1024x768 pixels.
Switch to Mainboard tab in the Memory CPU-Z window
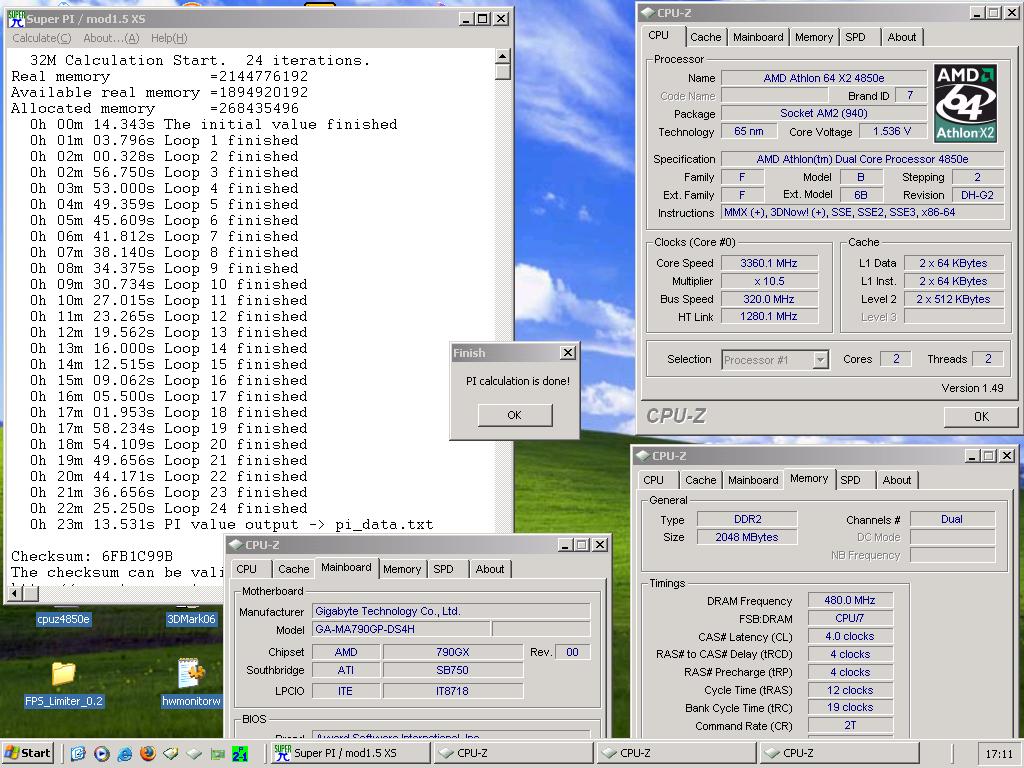pyautogui.click(x=753, y=480)
